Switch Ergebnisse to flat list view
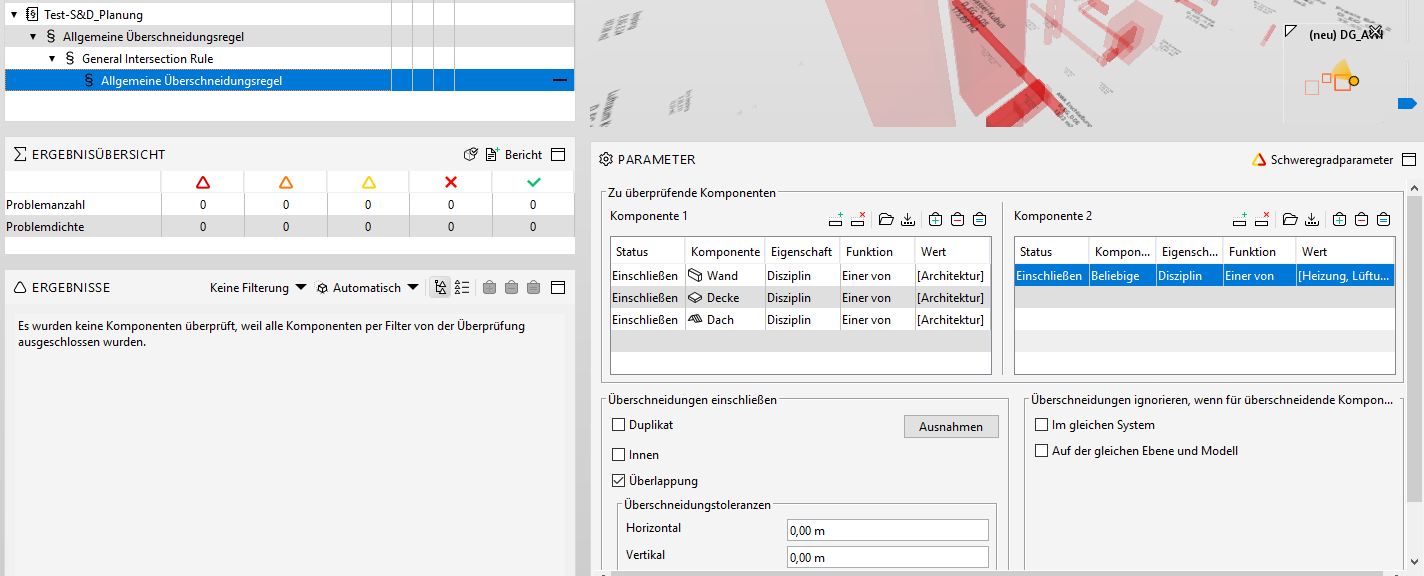This screenshot has width=1424, height=576. tap(462, 288)
